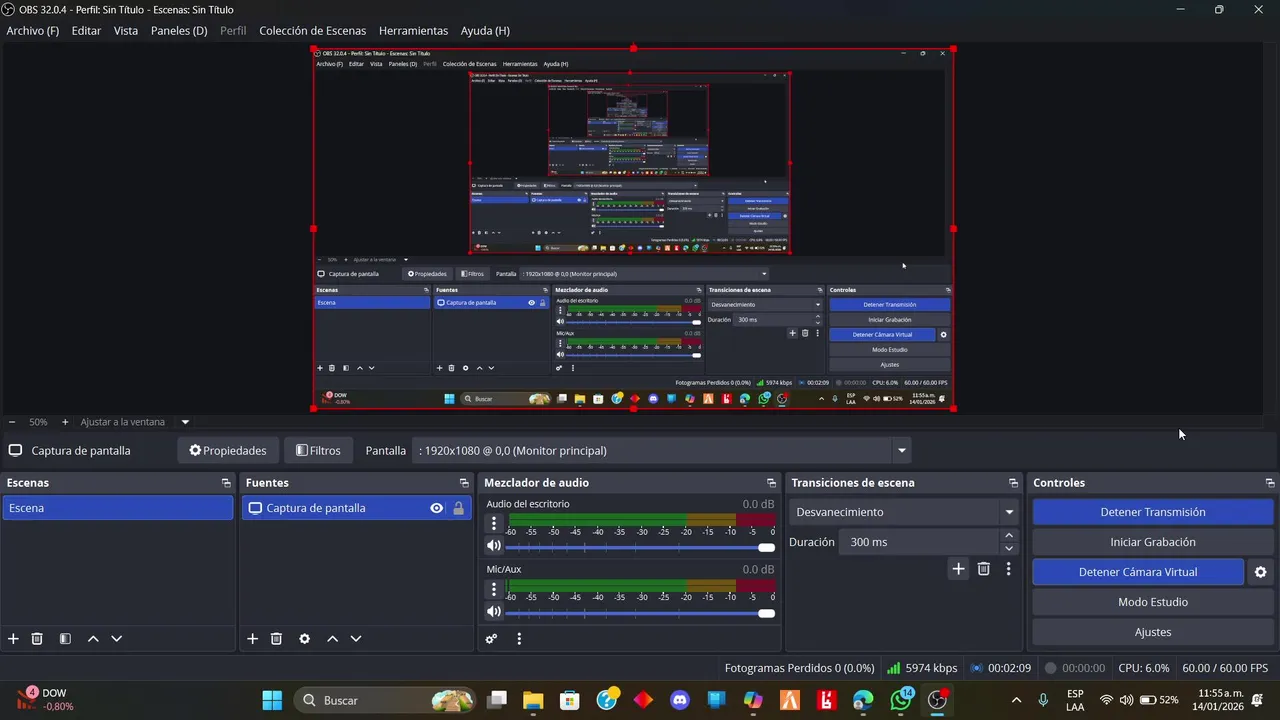
Task: Zoom in preview with plus icon
Action: (65, 422)
